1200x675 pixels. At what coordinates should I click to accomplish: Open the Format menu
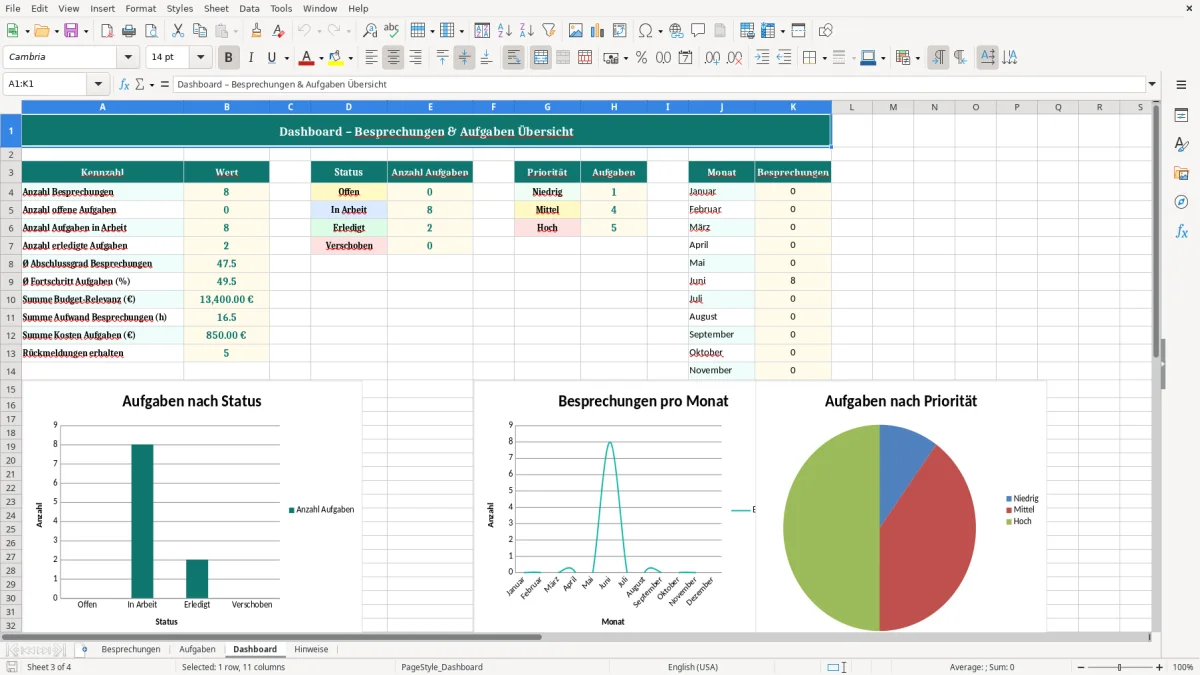point(141,8)
